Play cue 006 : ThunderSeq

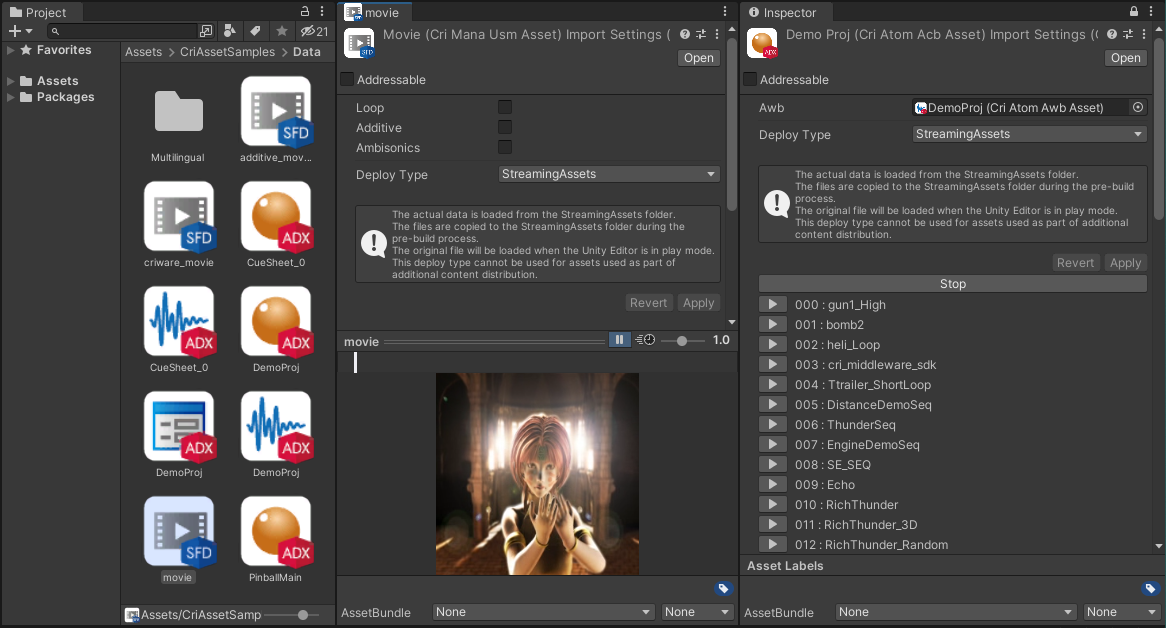[773, 425]
